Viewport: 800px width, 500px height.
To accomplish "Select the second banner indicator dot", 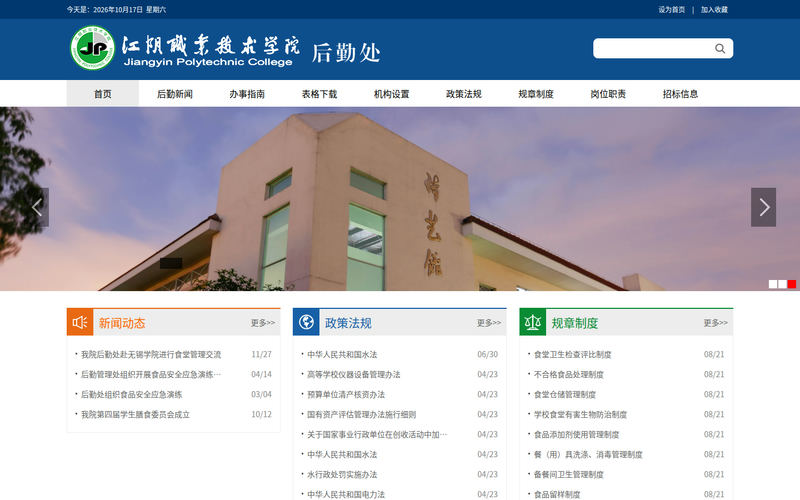I will 782,284.
